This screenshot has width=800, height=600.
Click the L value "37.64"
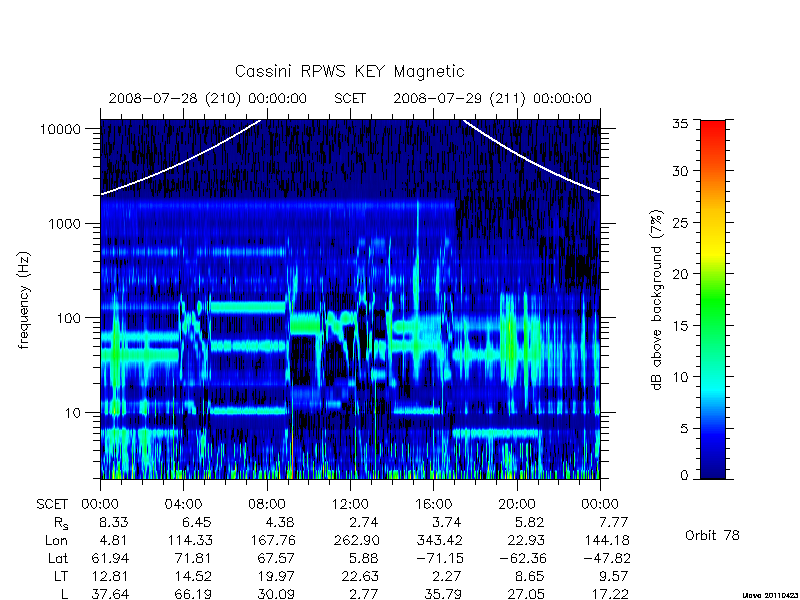coord(109,594)
